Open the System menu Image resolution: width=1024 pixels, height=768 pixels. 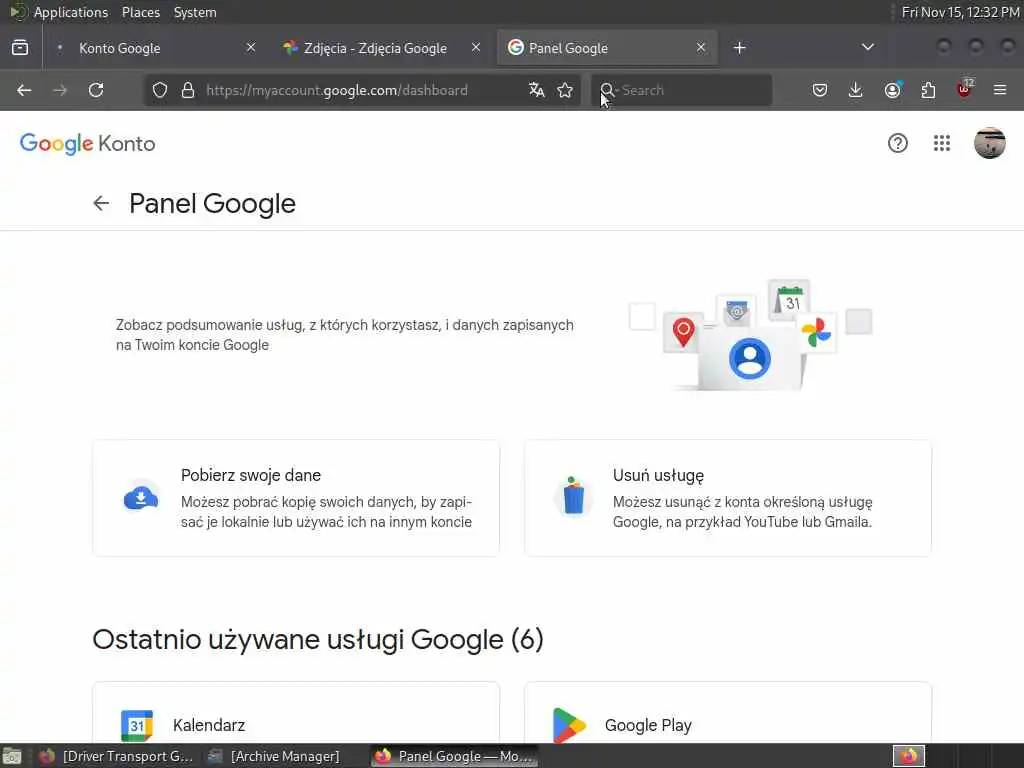point(195,12)
